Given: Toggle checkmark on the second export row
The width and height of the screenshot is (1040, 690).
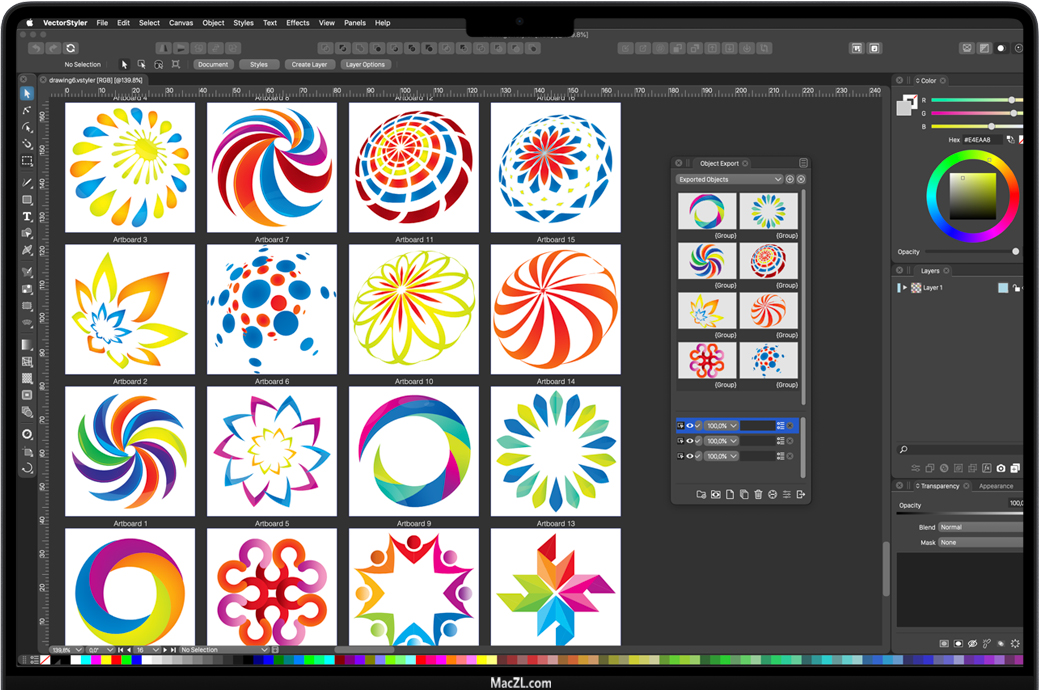Looking at the screenshot, I should click(698, 441).
